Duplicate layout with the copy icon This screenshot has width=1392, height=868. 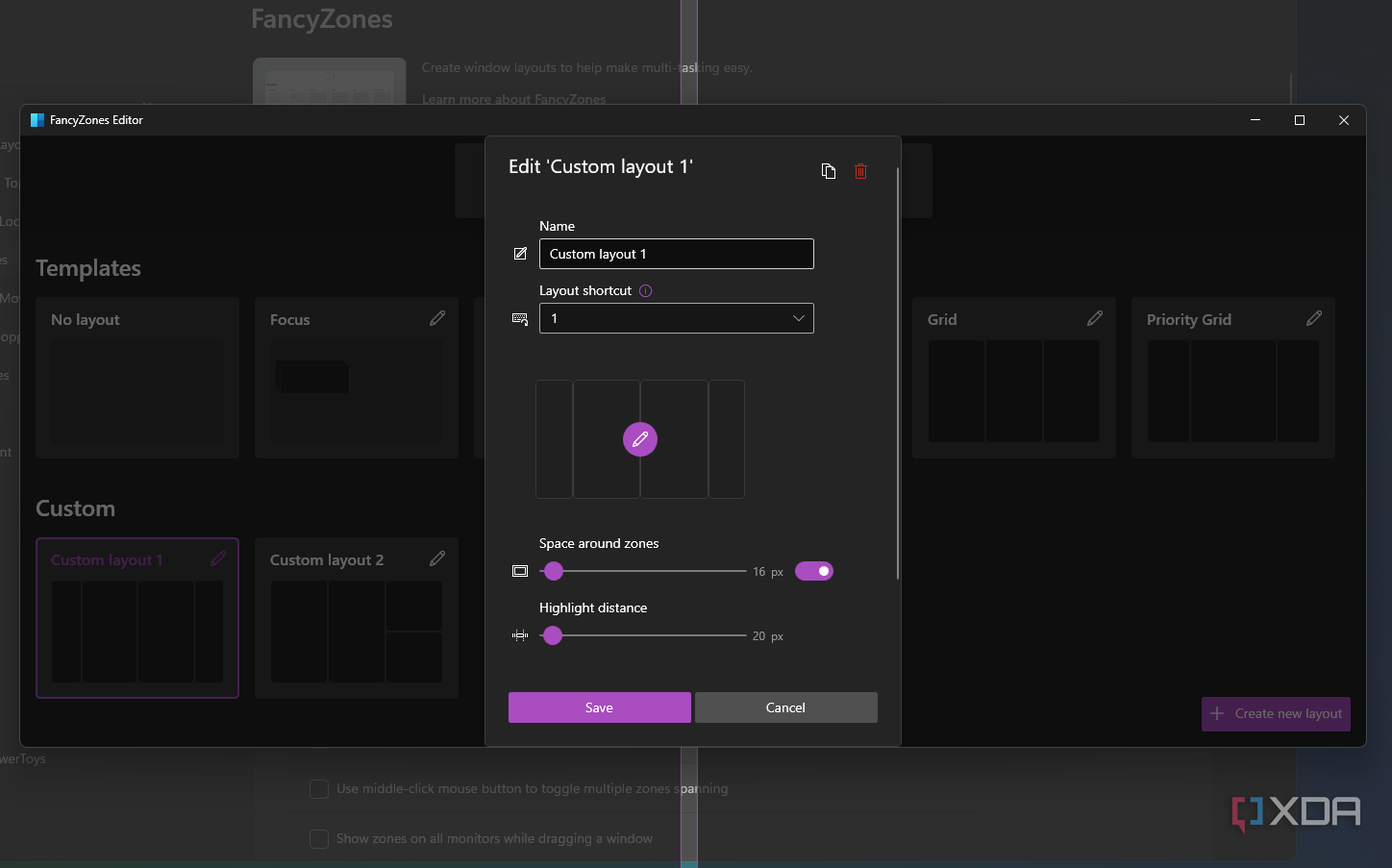829,171
